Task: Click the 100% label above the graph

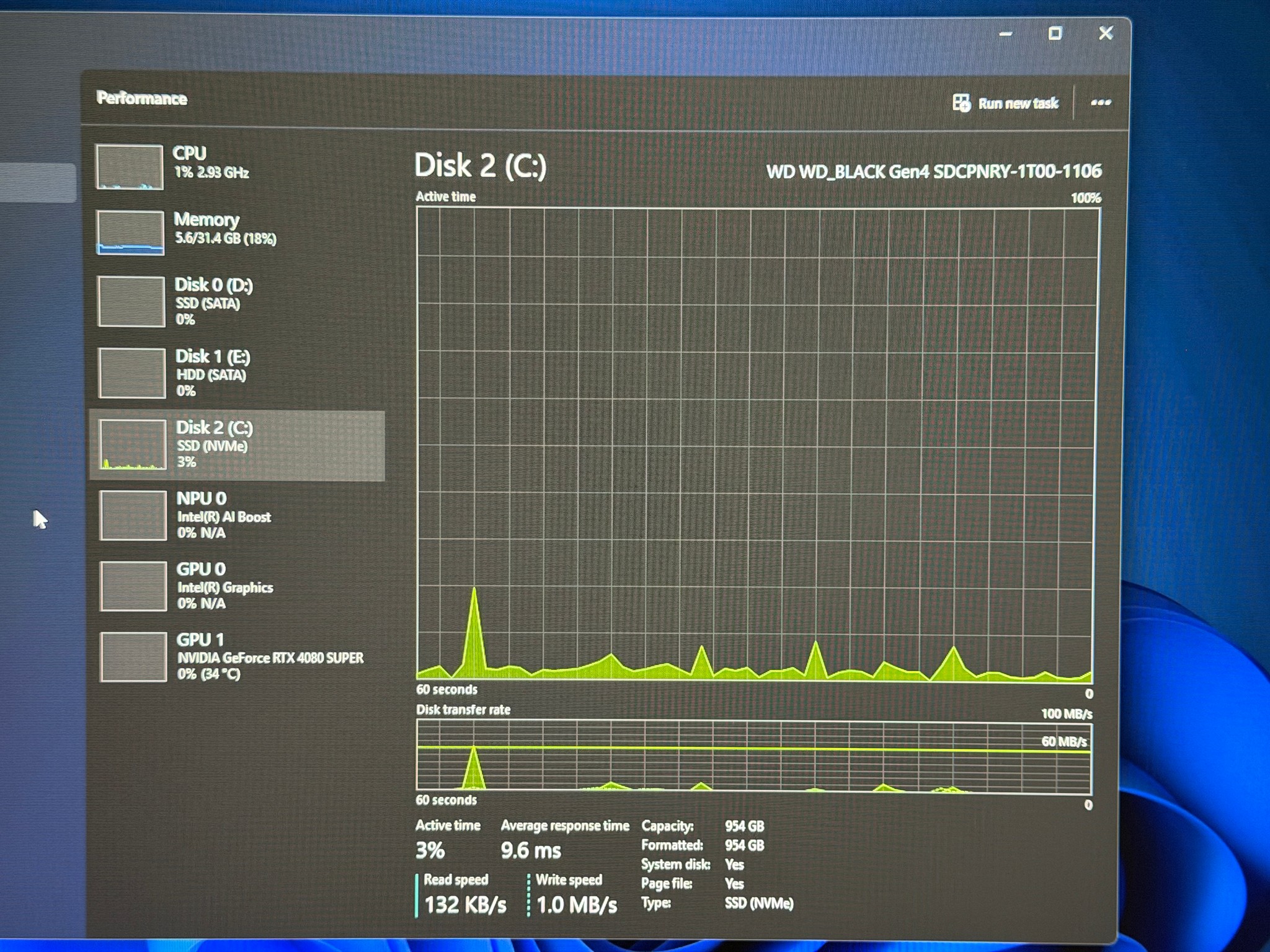Action: [x=1086, y=198]
